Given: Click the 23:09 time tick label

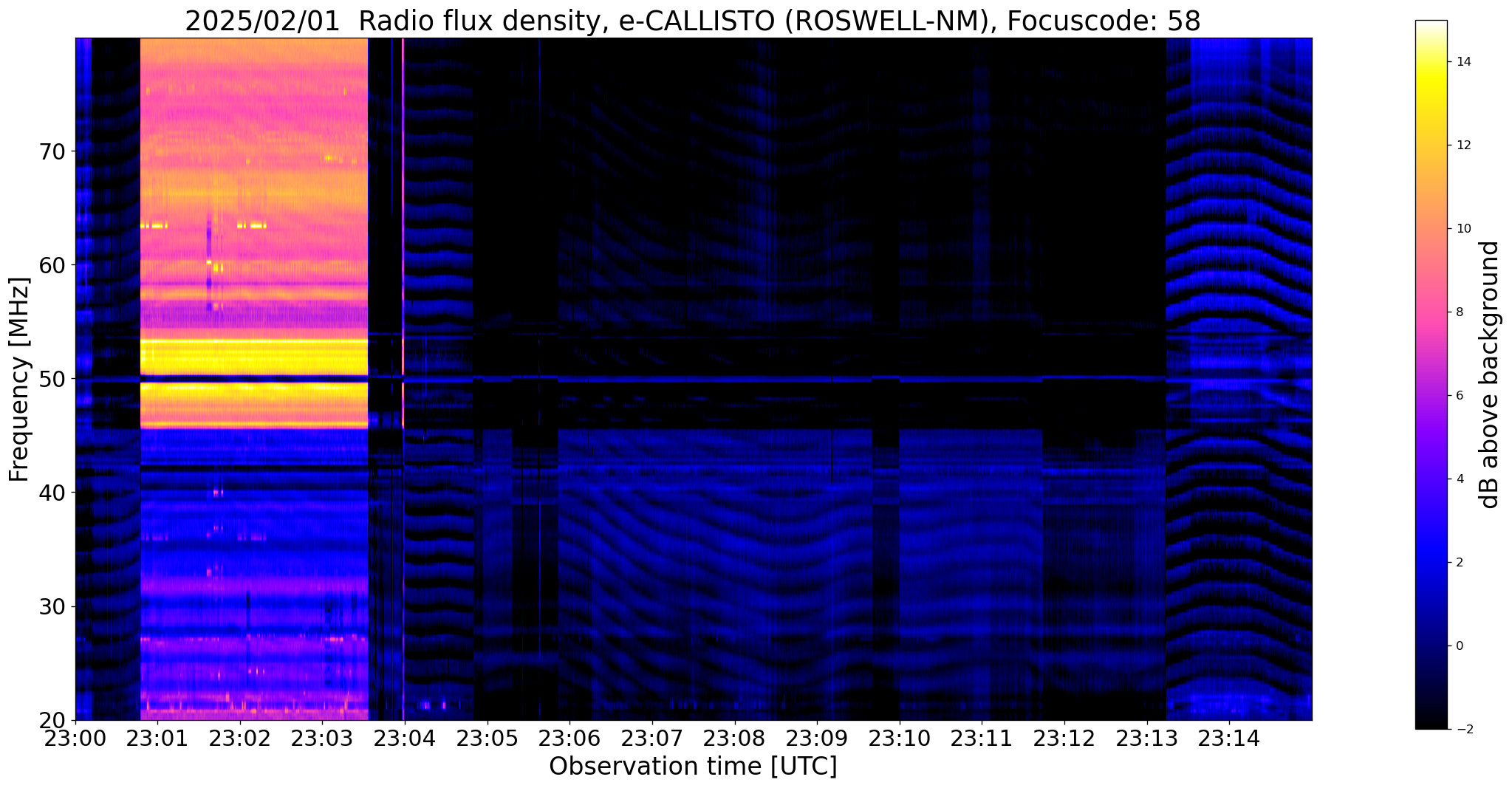Looking at the screenshot, I should click(817, 738).
